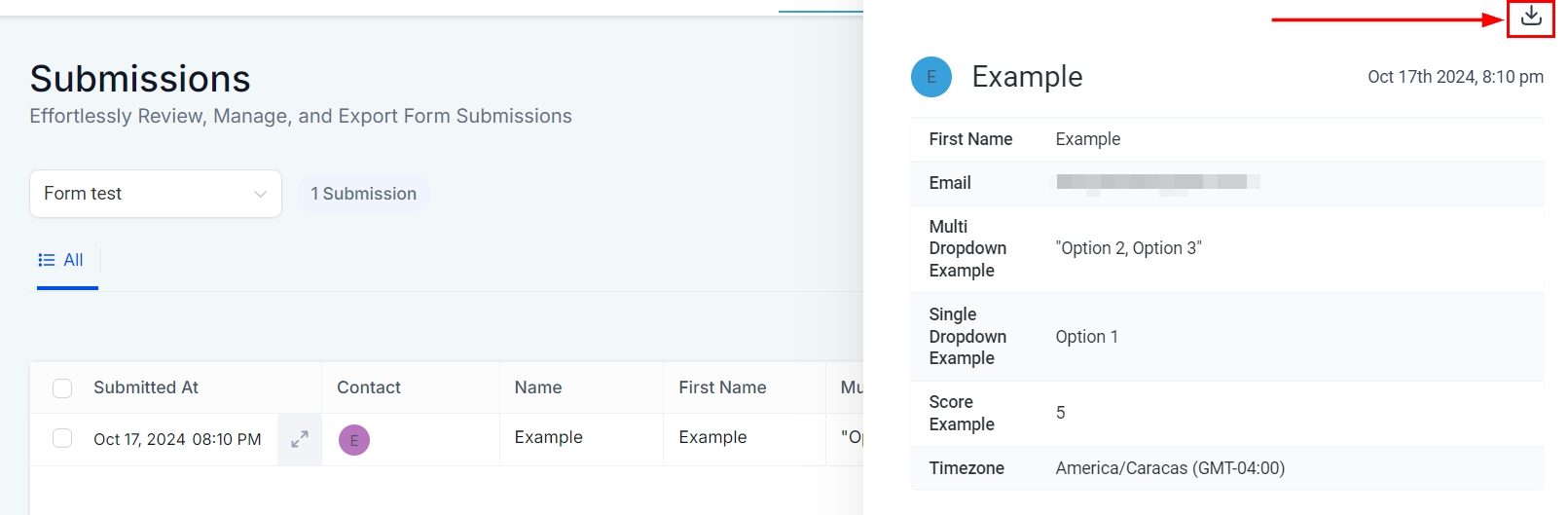Click the Example value in the Name column

click(549, 437)
